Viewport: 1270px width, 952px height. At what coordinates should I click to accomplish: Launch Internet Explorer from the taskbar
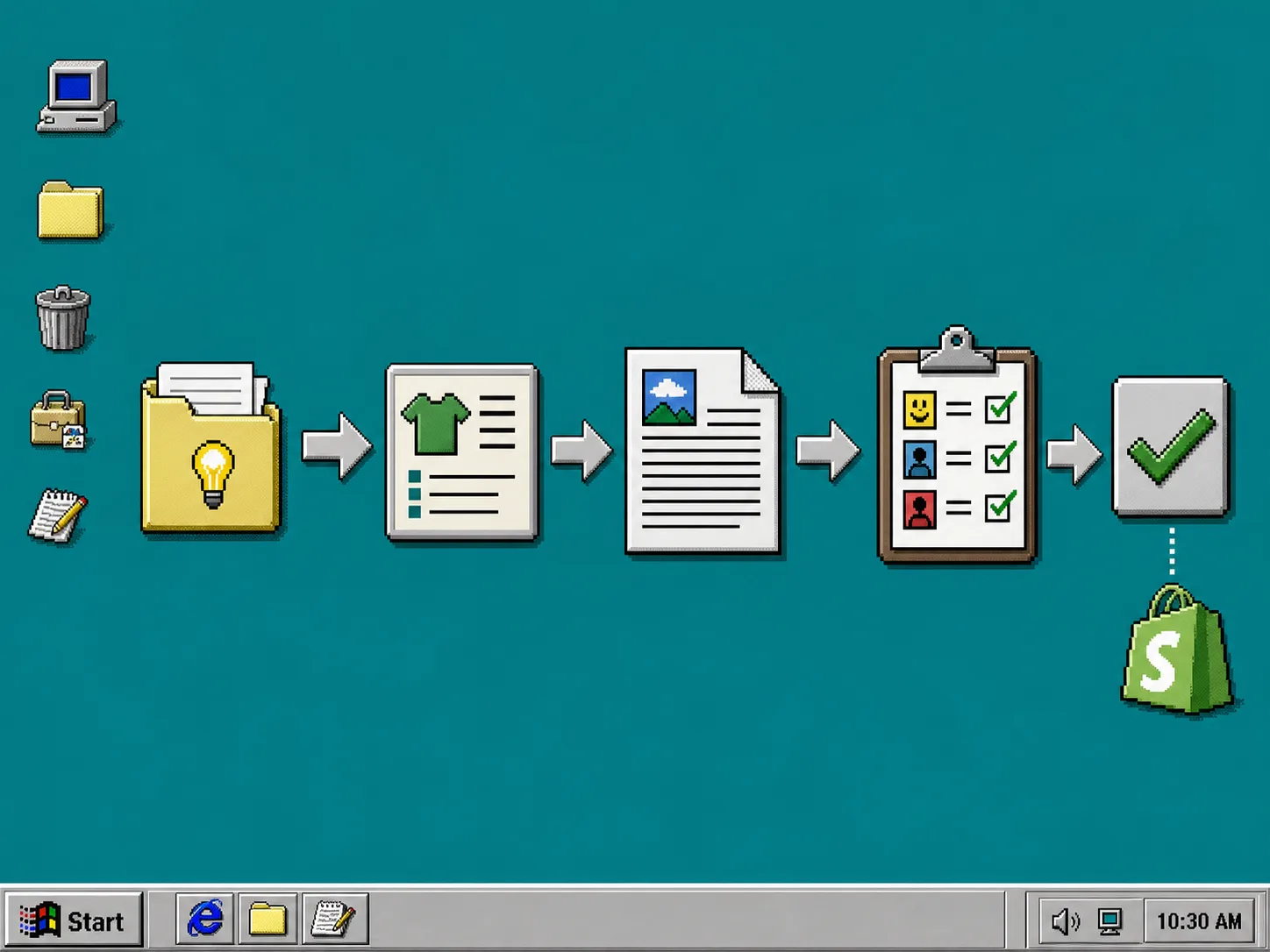(x=205, y=920)
